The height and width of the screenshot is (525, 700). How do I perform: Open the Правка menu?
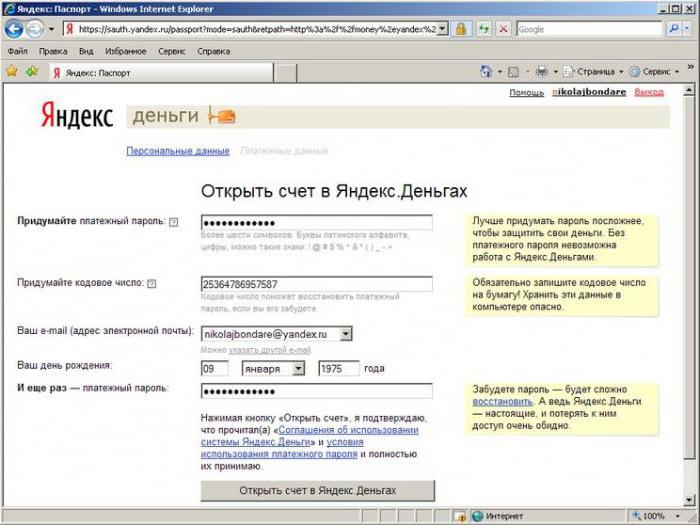coord(53,51)
